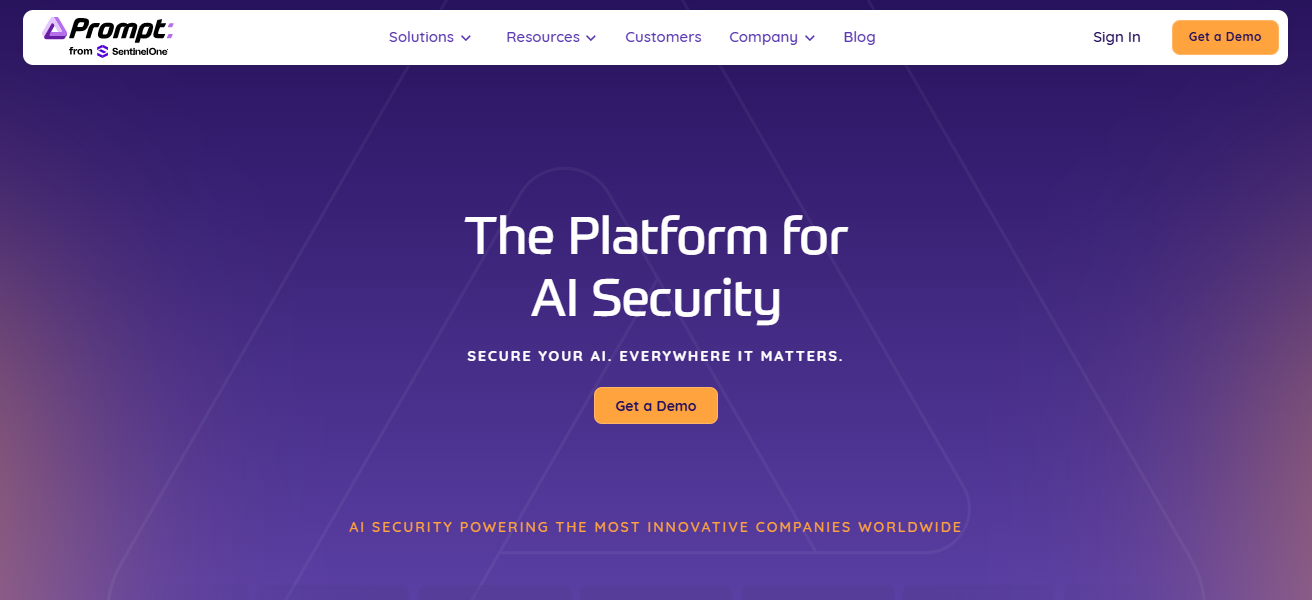Open the Customers page
The height and width of the screenshot is (600, 1312).
pos(663,37)
